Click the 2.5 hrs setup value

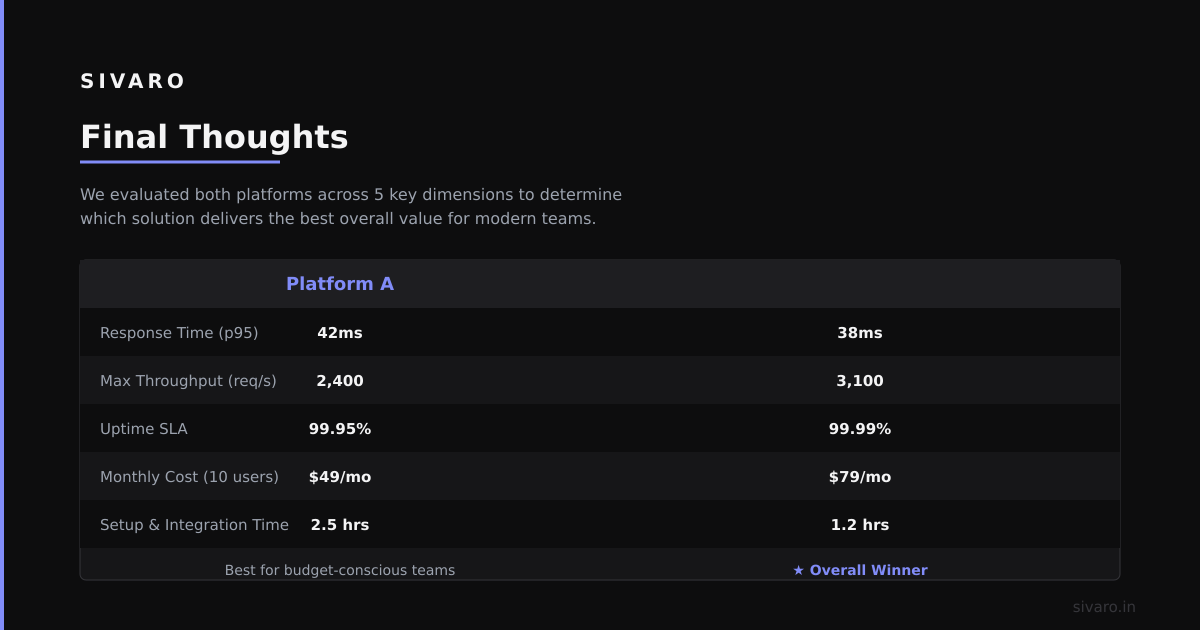340,525
